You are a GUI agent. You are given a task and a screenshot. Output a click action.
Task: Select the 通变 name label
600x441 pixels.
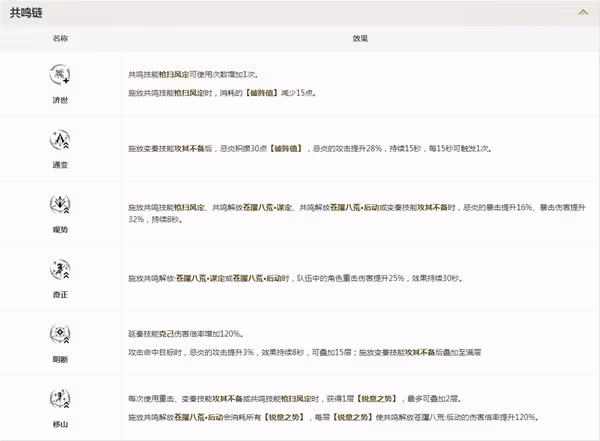[x=60, y=165]
